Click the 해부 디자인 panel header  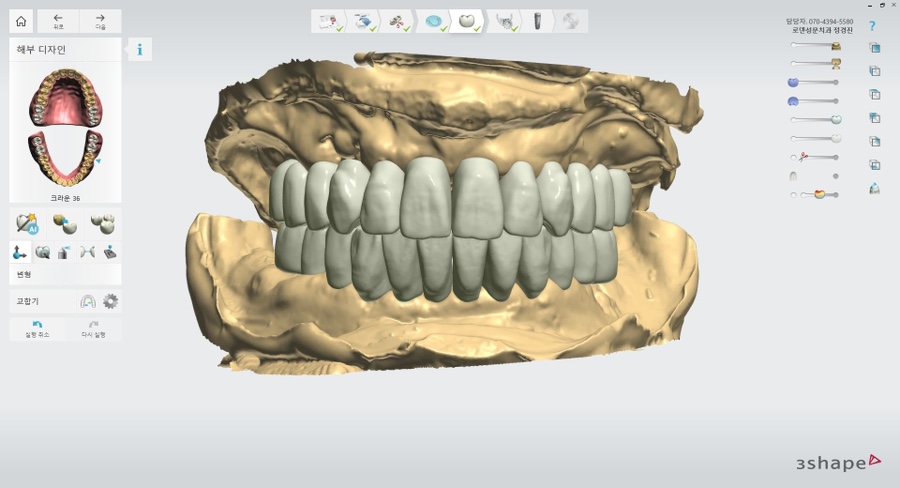[41, 50]
